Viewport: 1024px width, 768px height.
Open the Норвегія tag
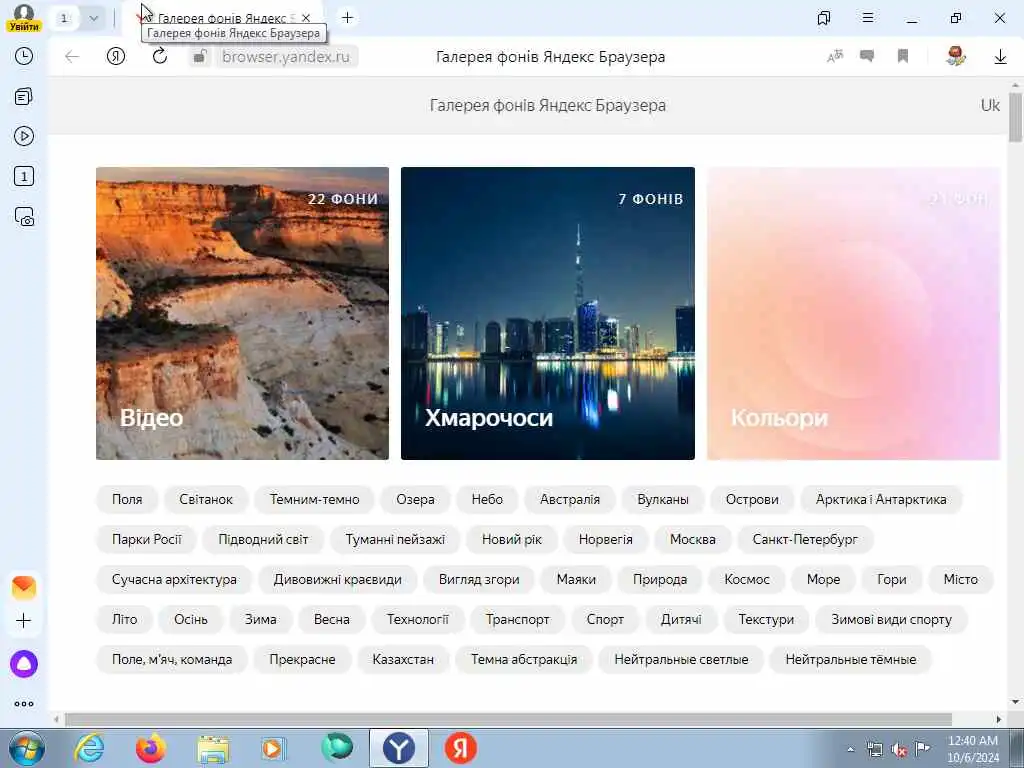605,539
